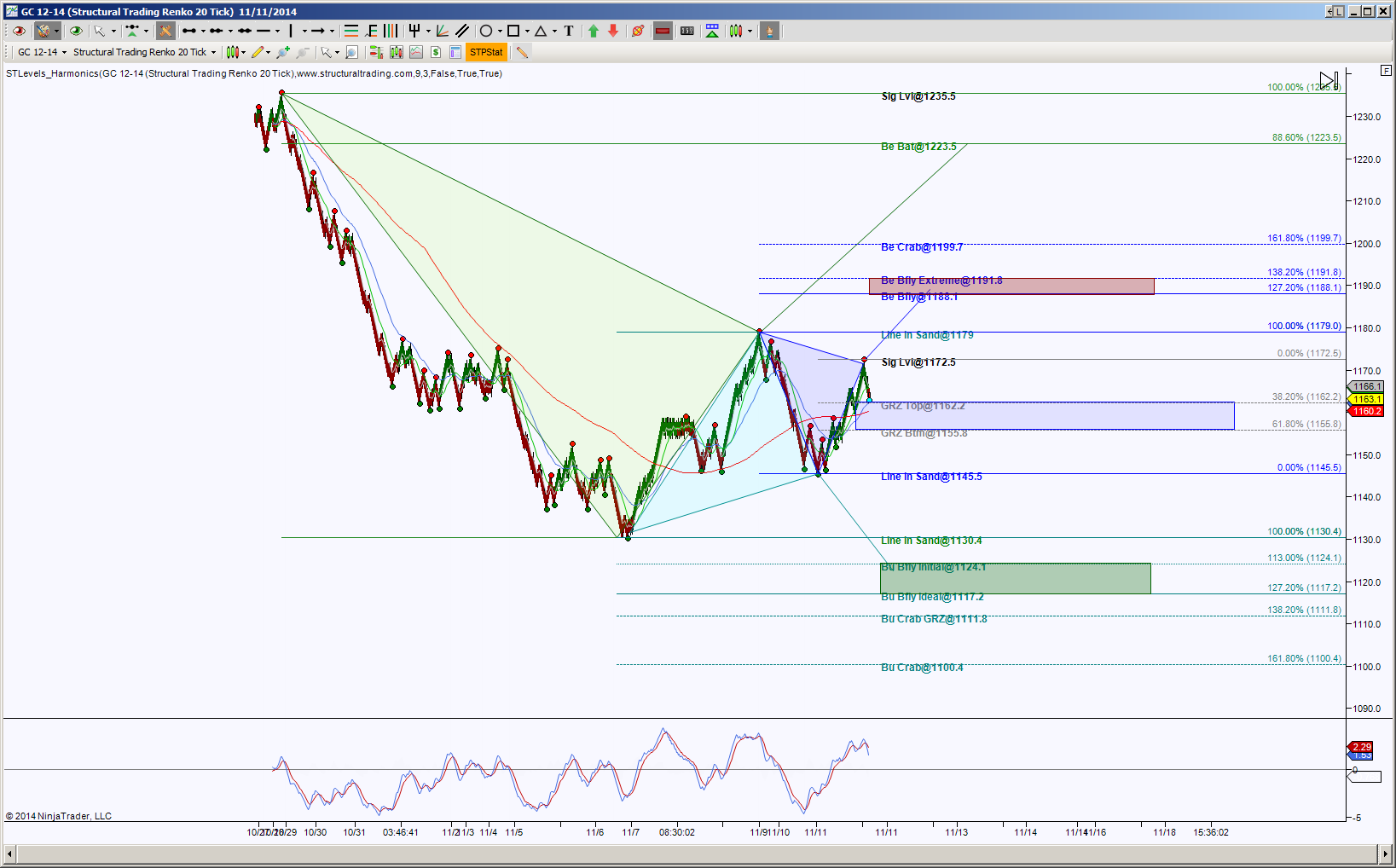Click the strategies line chart icon

[x=416, y=52]
